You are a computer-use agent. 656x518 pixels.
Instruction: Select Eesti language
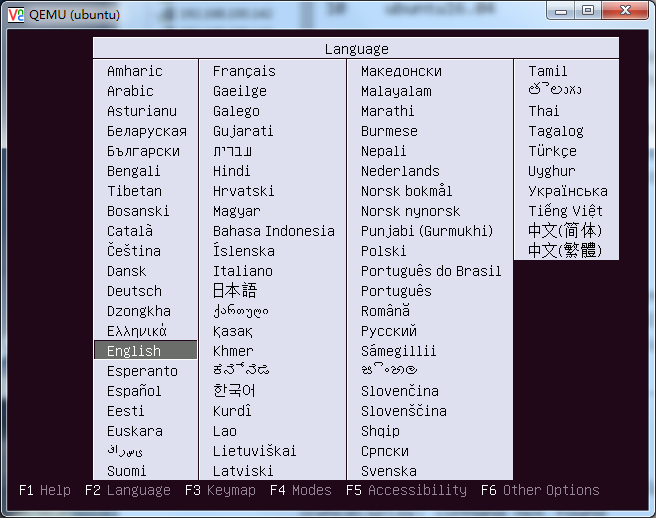pos(126,411)
